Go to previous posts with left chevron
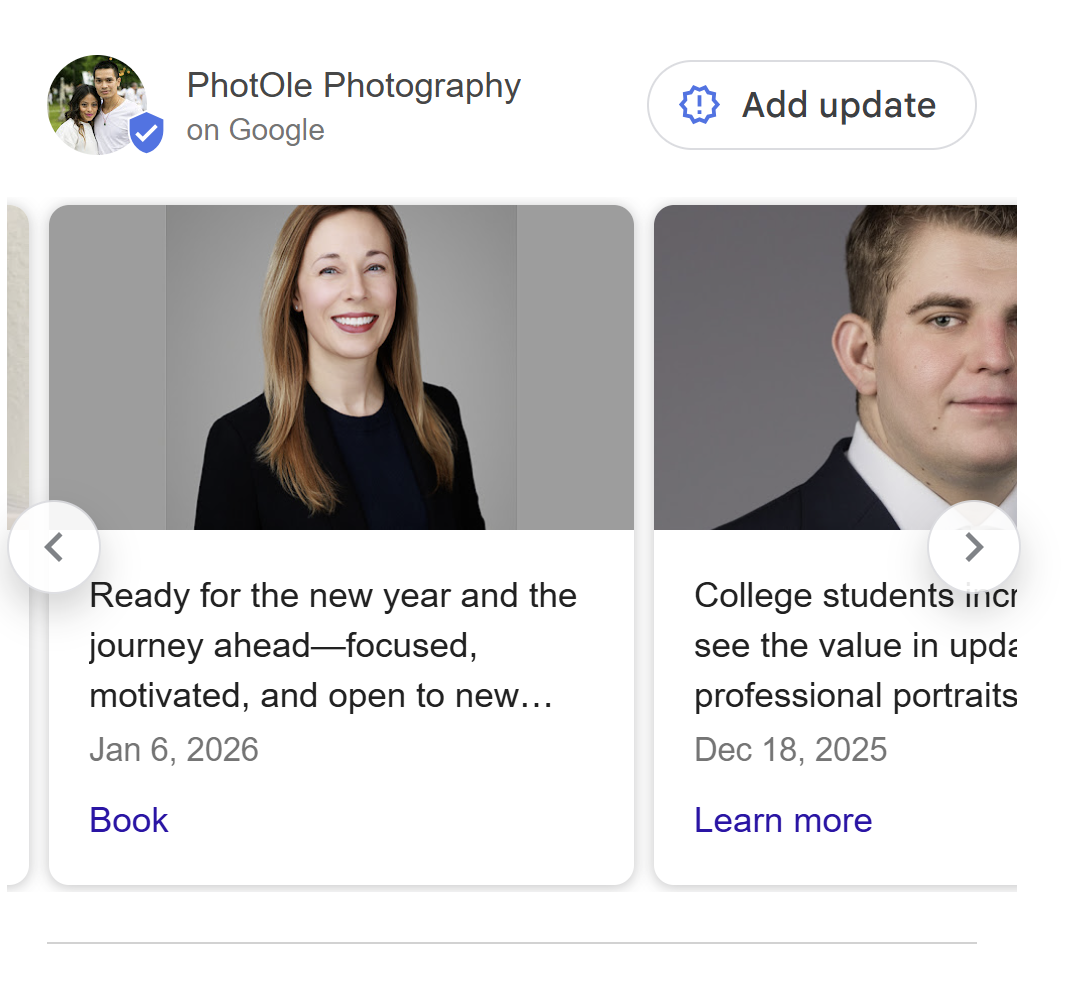Image resolution: width=1070 pixels, height=993 pixels. point(54,547)
